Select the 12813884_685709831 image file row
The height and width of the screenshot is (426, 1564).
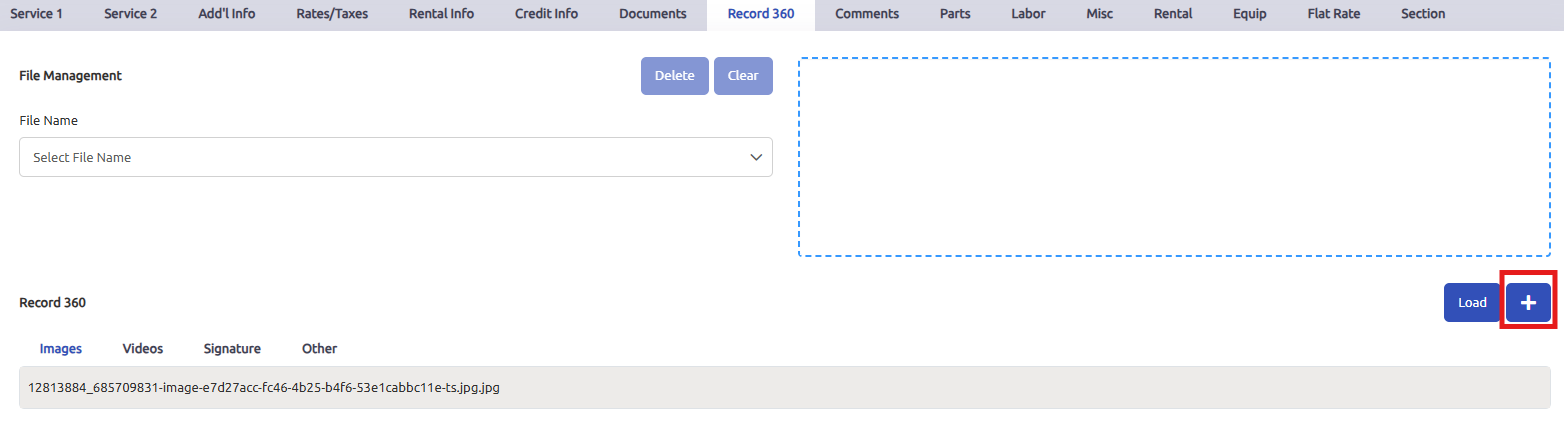(785, 387)
